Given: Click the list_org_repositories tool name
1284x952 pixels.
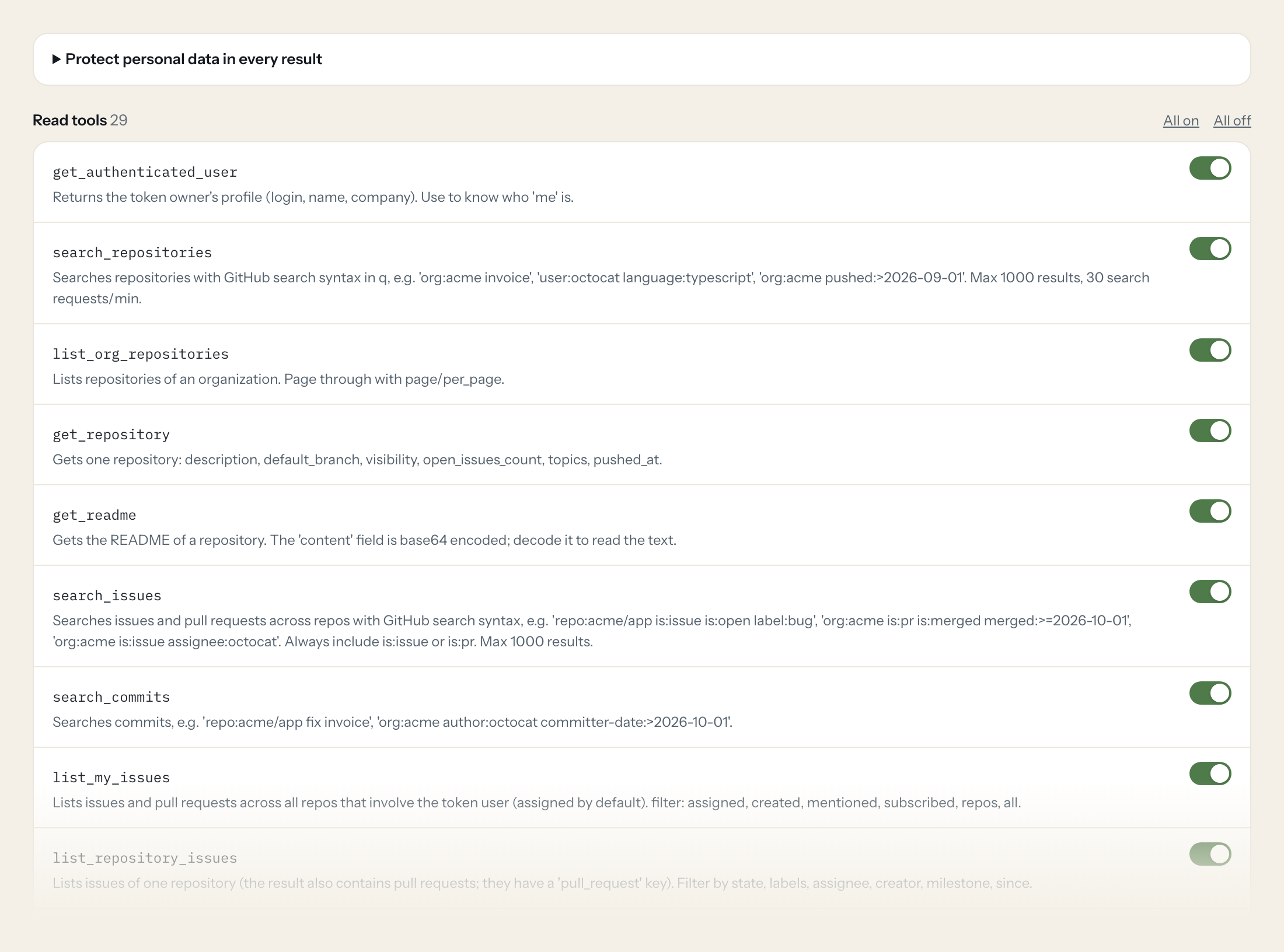Looking at the screenshot, I should click(141, 354).
